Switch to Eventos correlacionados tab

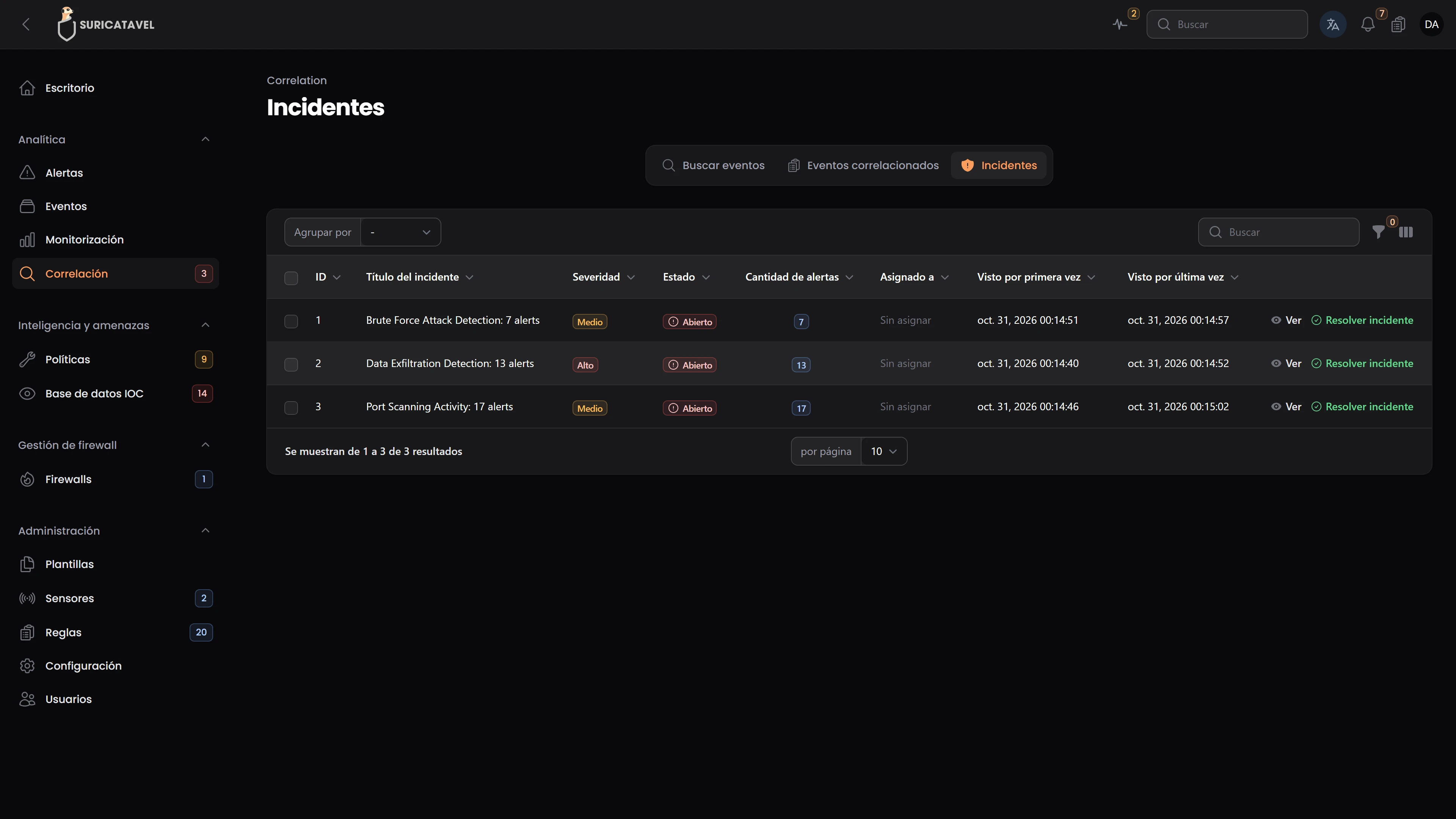pyautogui.click(x=863, y=165)
